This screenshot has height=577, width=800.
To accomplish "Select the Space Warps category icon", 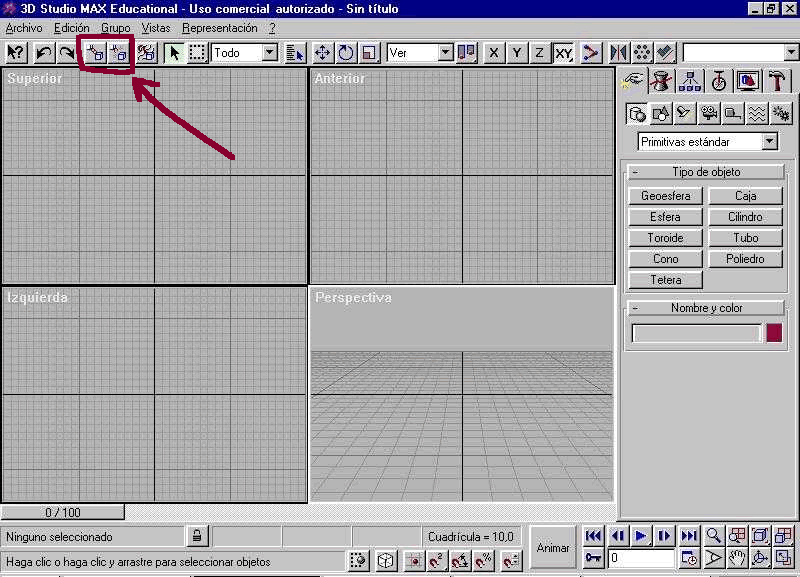I will [x=757, y=114].
